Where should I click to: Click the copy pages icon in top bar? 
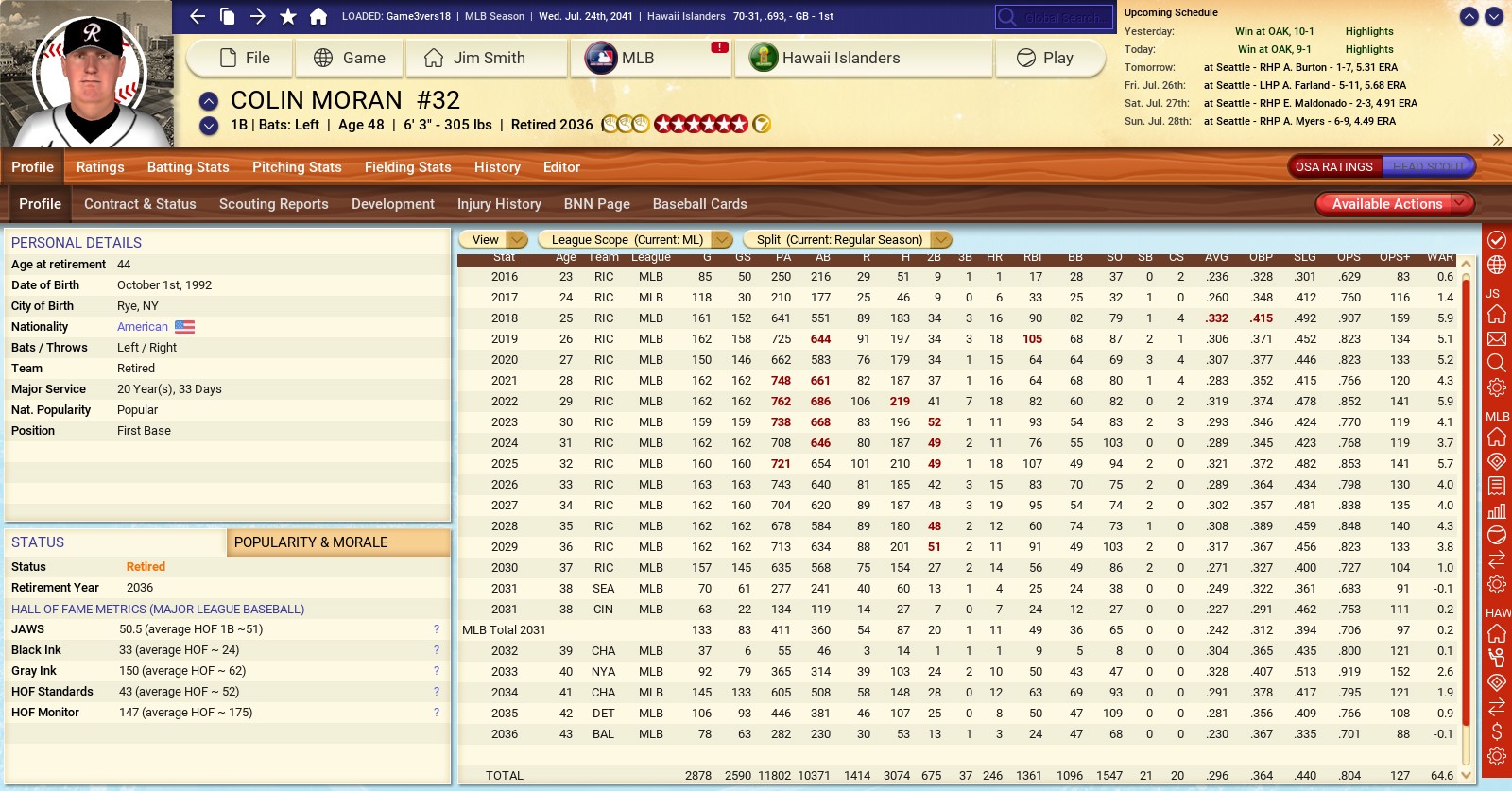227,16
